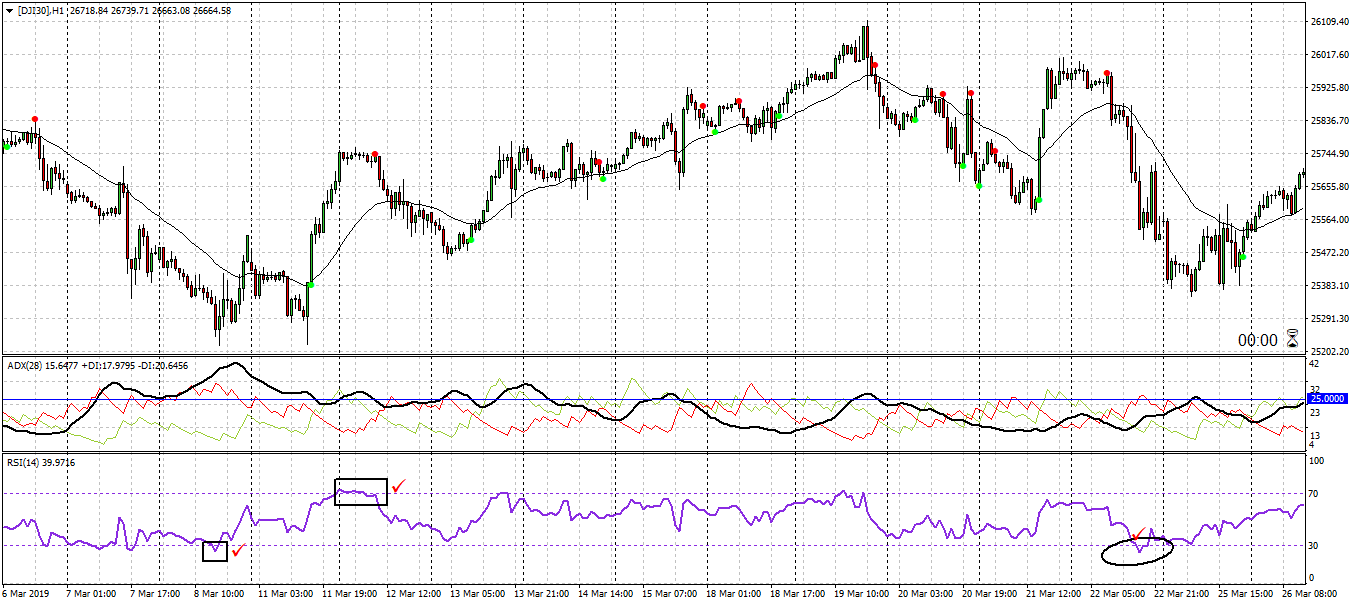Click the 25.0000 level tag on ADX scale
Image resolution: width=1356 pixels, height=605 pixels.
(x=1329, y=398)
